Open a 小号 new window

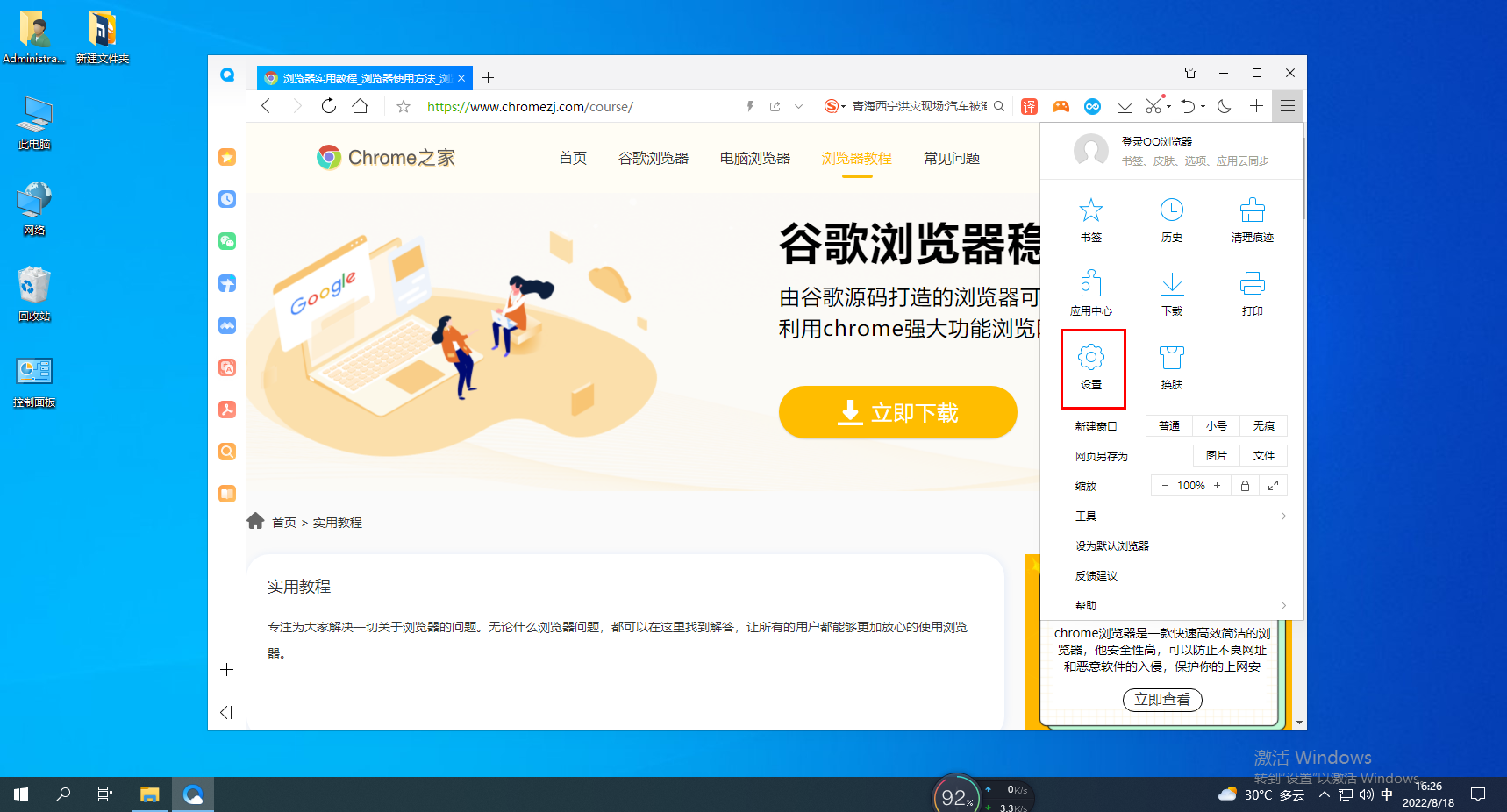[x=1217, y=425]
